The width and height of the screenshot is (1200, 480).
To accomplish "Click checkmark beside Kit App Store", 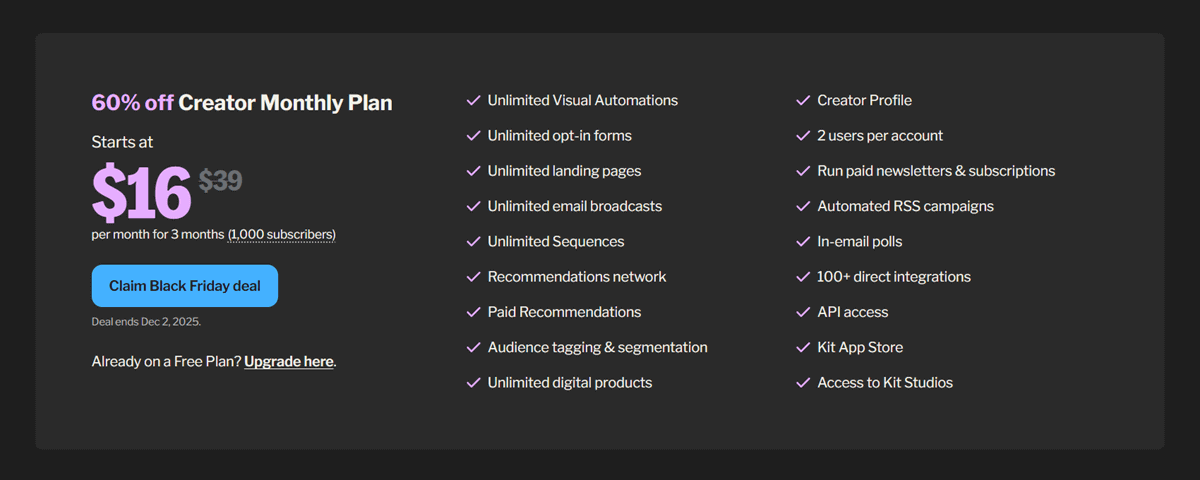I will click(803, 348).
